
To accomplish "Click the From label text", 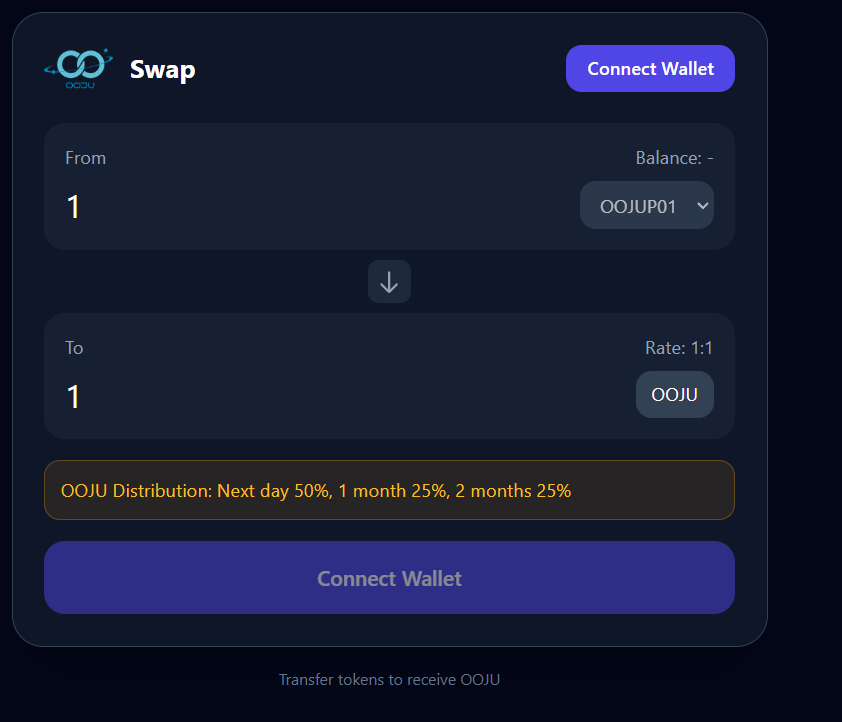I will 85,158.
